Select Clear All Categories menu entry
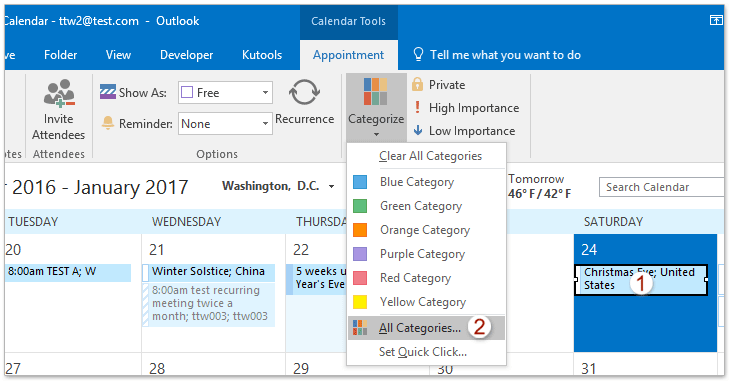This screenshot has width=732, height=384. tap(430, 156)
